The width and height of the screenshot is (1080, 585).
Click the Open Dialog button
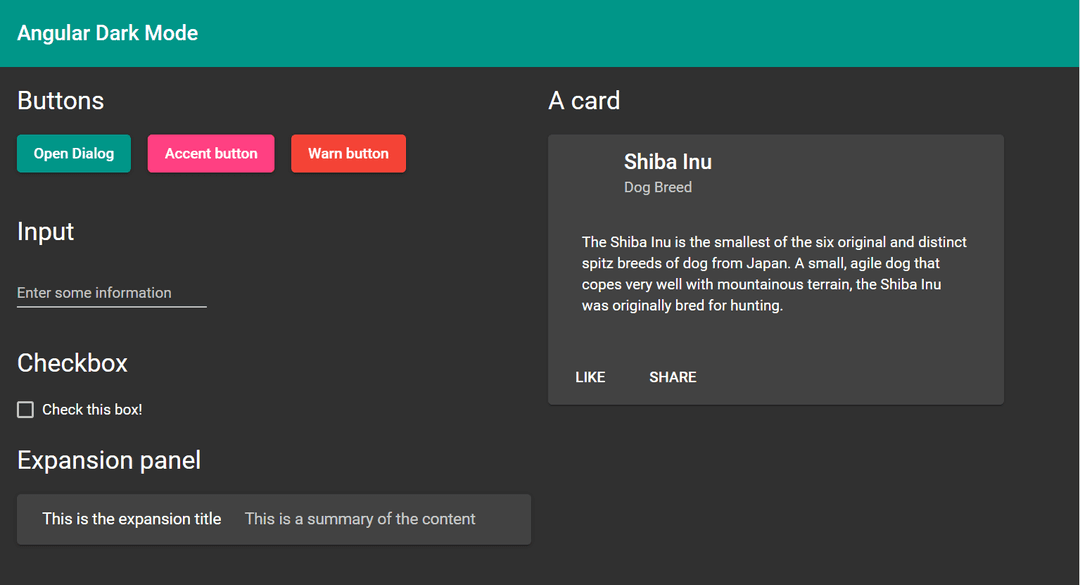click(73, 153)
